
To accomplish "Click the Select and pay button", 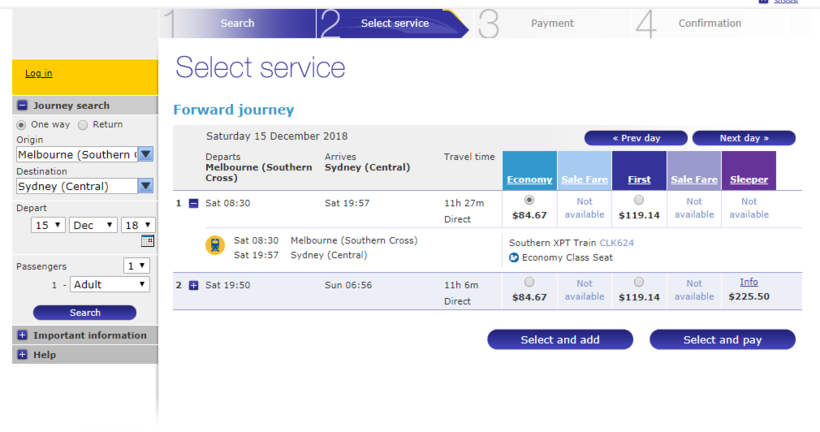I will 722,340.
